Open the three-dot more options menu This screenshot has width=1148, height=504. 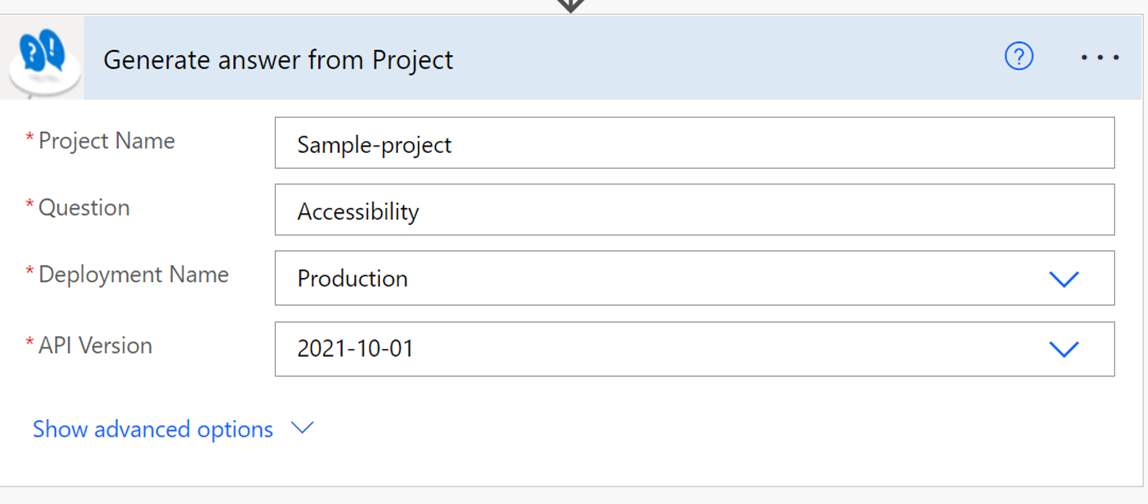coord(1100,58)
